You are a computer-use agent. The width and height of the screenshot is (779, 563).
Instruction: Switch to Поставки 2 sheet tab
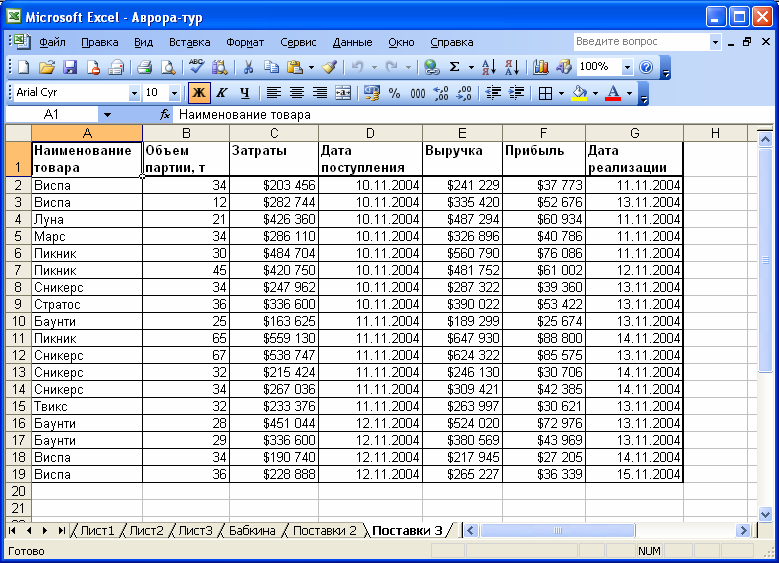324,531
